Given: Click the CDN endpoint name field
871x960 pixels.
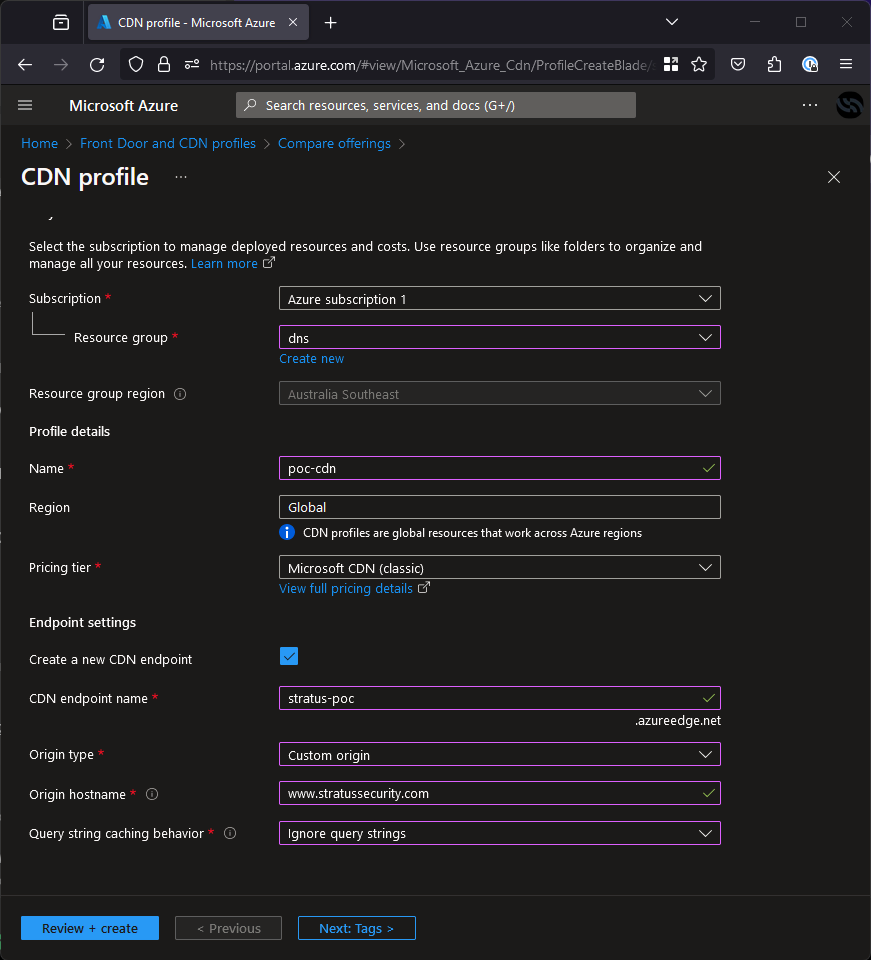Looking at the screenshot, I should pyautogui.click(x=499, y=699).
